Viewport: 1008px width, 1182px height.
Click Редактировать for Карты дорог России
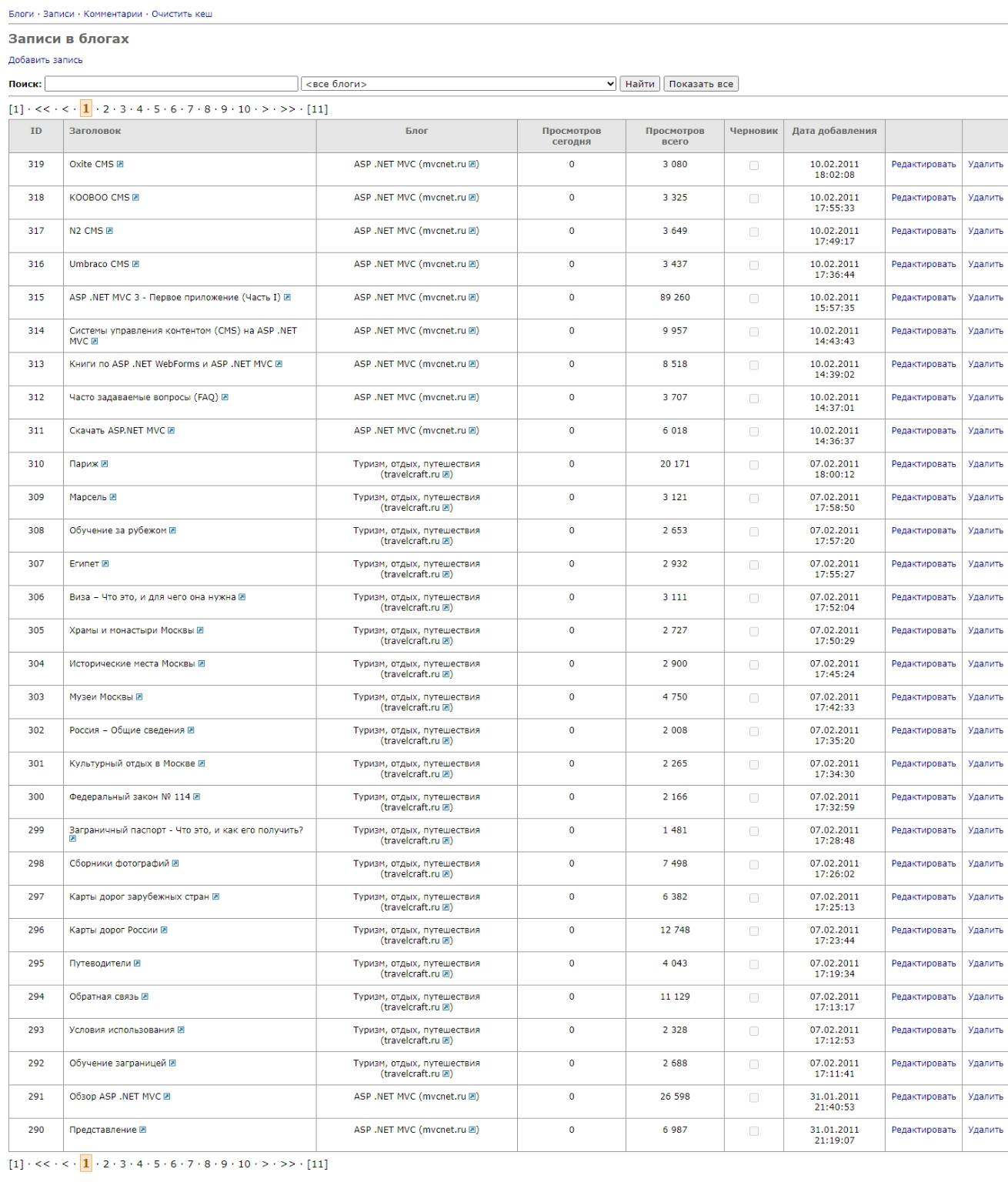point(923,930)
